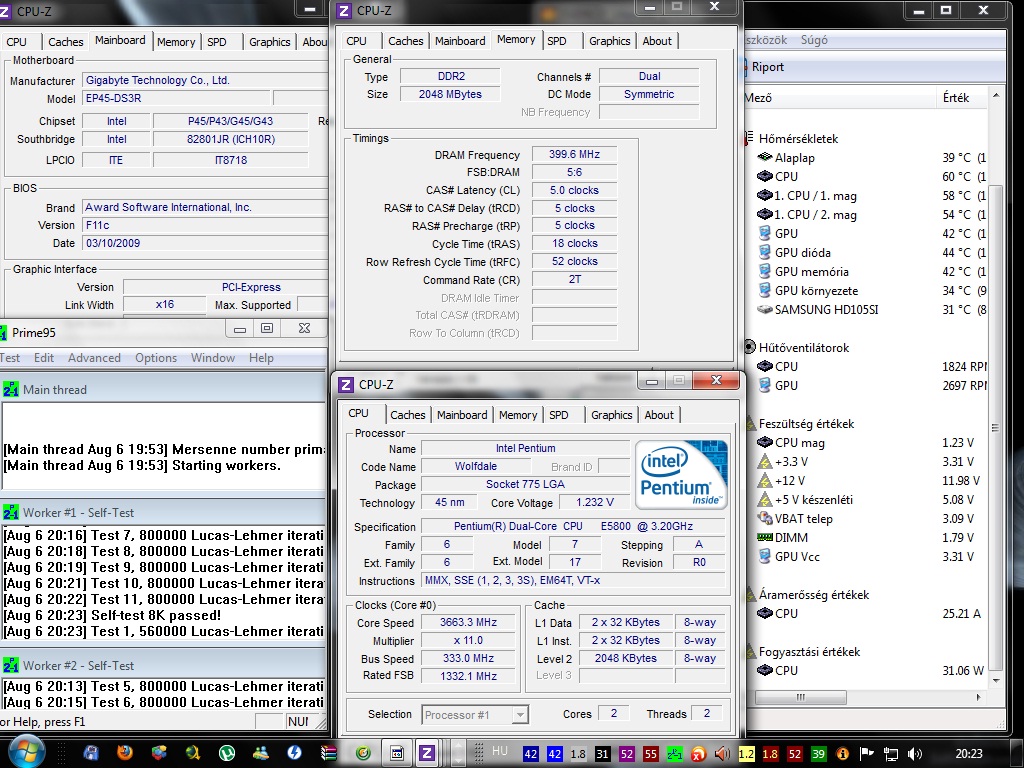The width and height of the screenshot is (1024, 768).
Task: Switch to the SPD tab in the Memory window
Action: tap(557, 41)
